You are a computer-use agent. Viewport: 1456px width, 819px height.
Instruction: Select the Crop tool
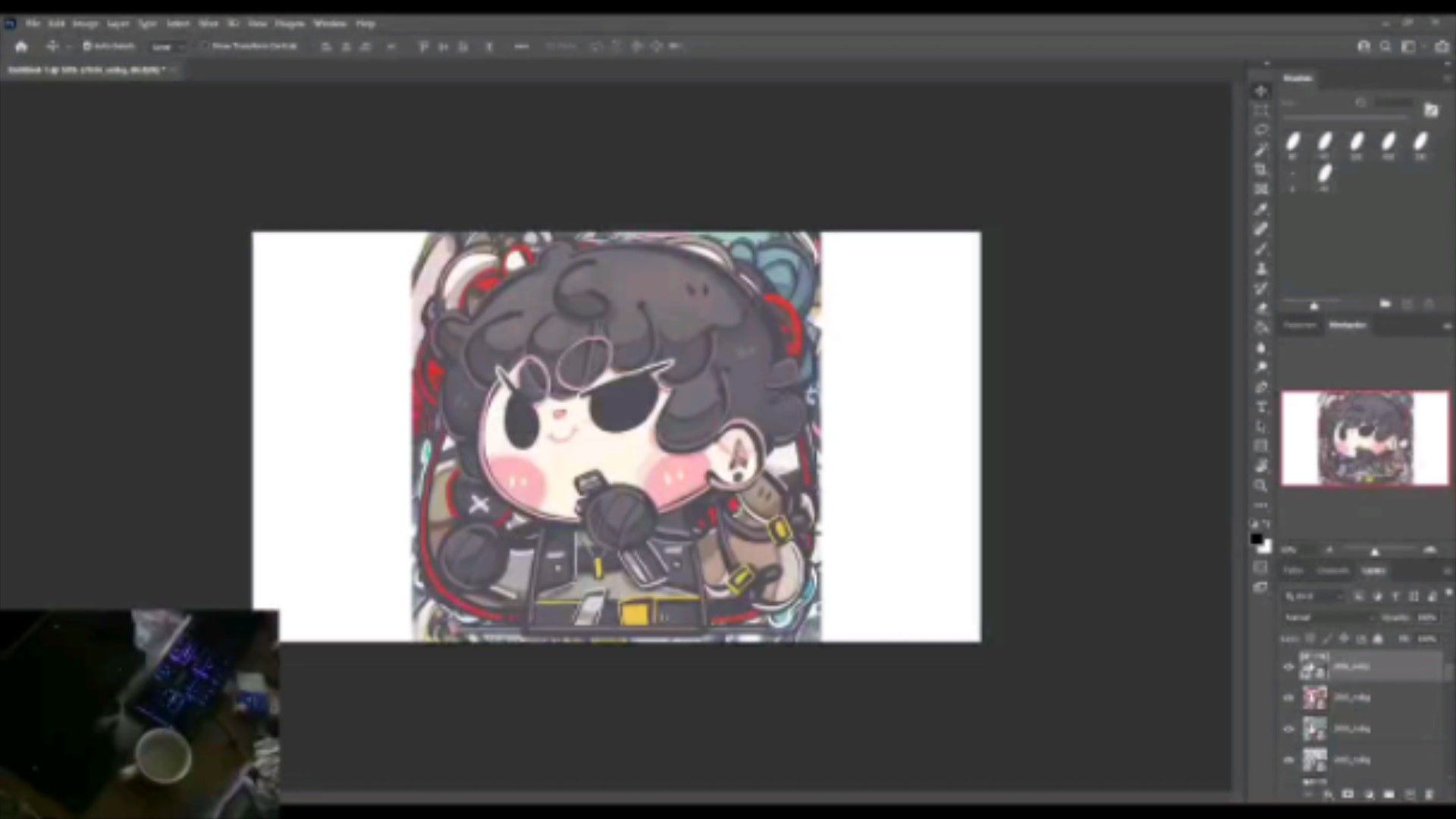coord(1261,170)
